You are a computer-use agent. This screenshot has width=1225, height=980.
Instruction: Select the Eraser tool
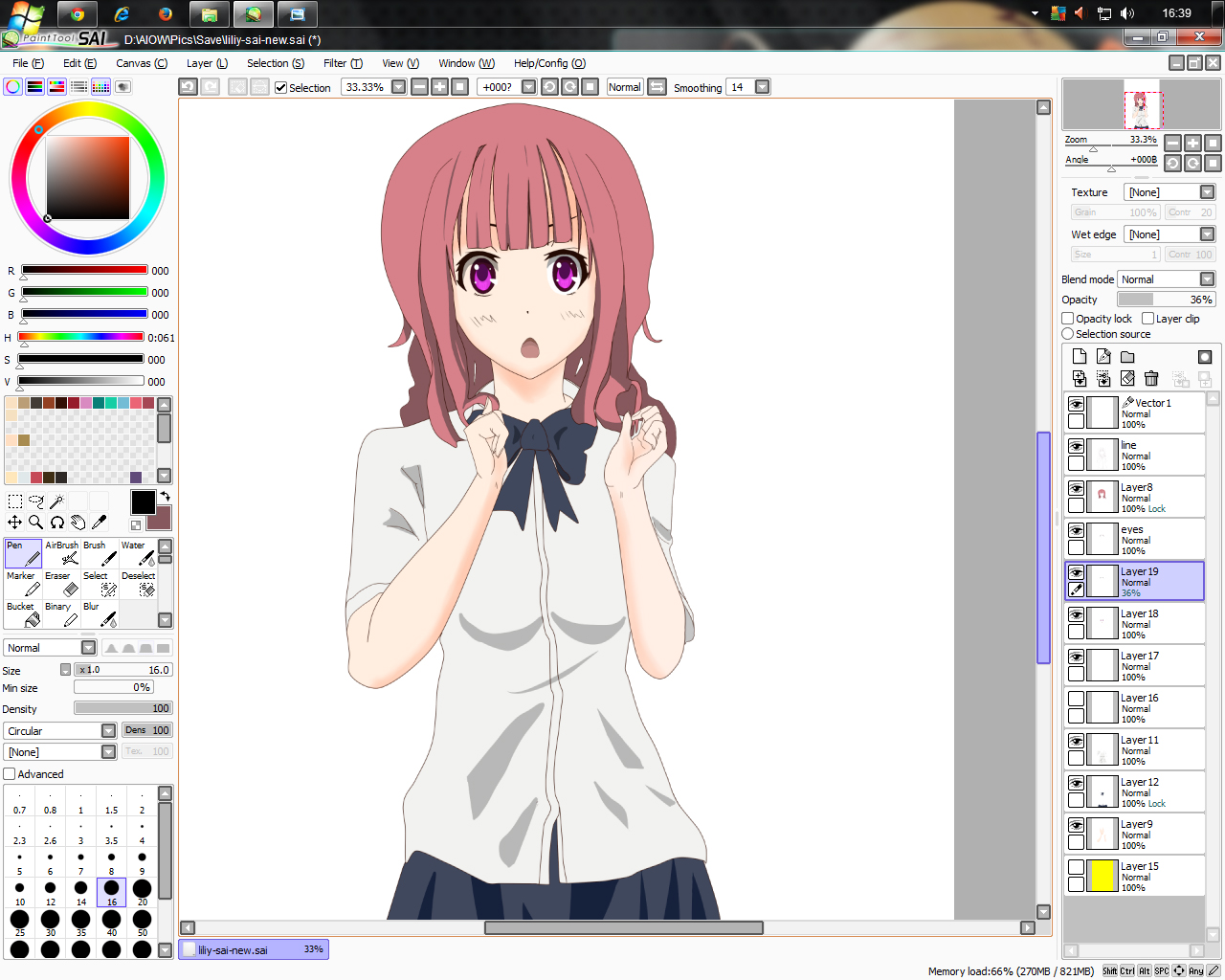pos(61,584)
